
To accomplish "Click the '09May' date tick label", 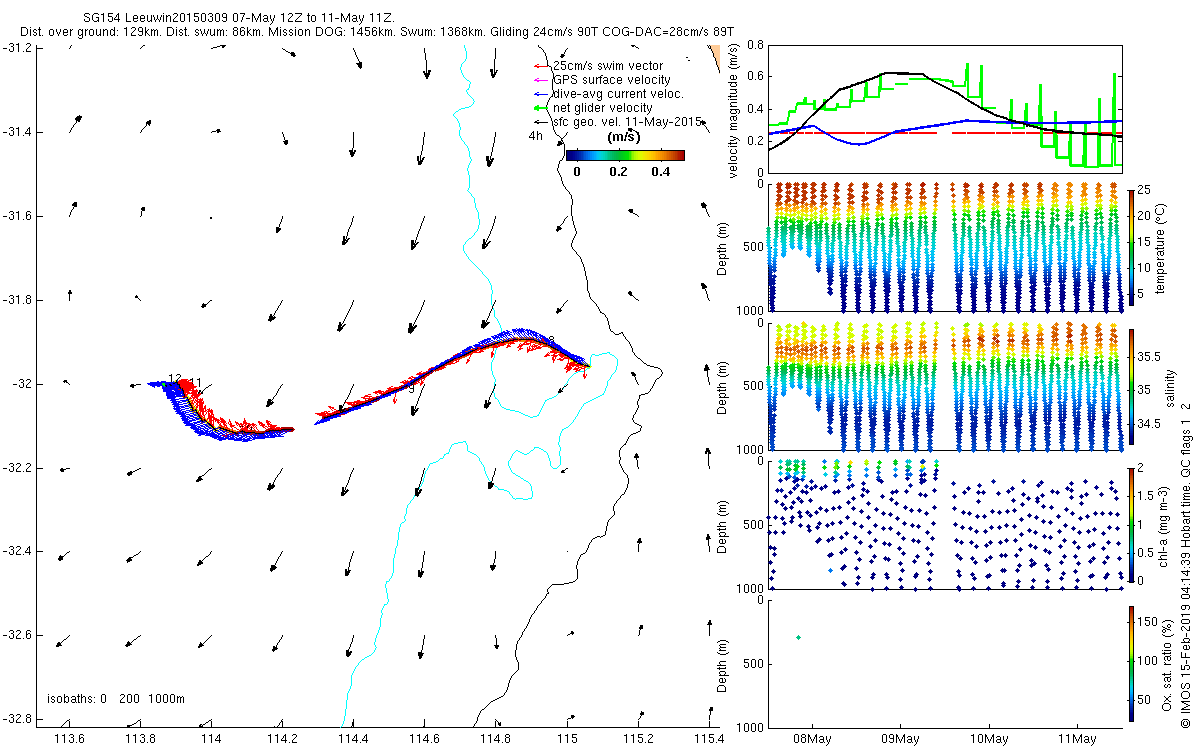I will (x=900, y=739).
